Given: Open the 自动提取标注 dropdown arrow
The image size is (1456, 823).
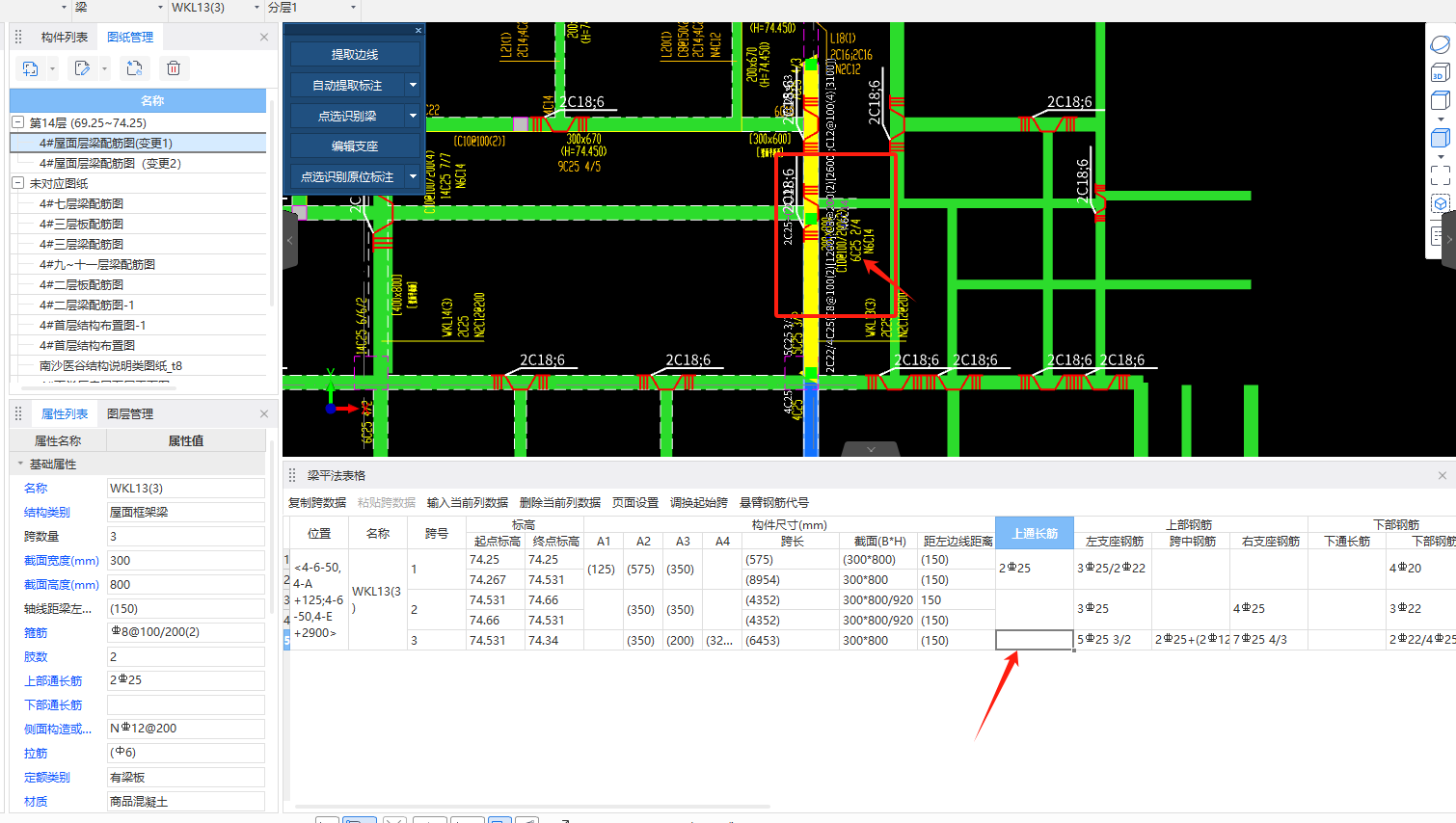Looking at the screenshot, I should click(x=413, y=86).
